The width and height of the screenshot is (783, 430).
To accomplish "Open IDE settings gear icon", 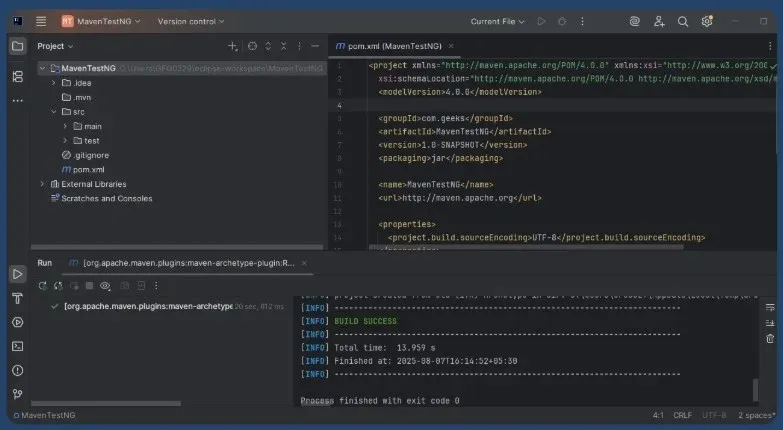I will pyautogui.click(x=707, y=21).
